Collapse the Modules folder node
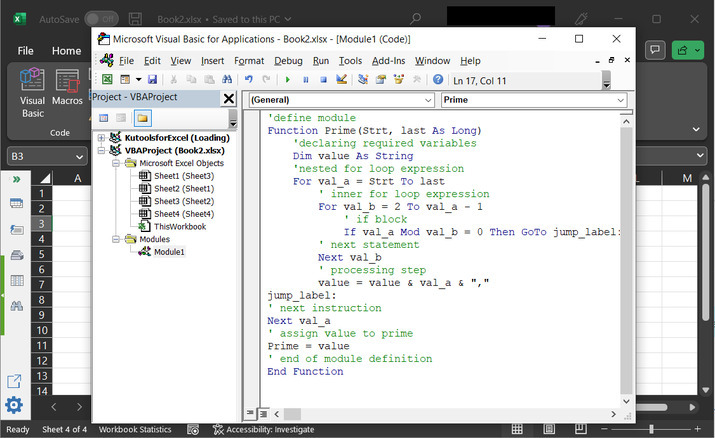Image resolution: width=715 pixels, height=438 pixels. [115, 240]
